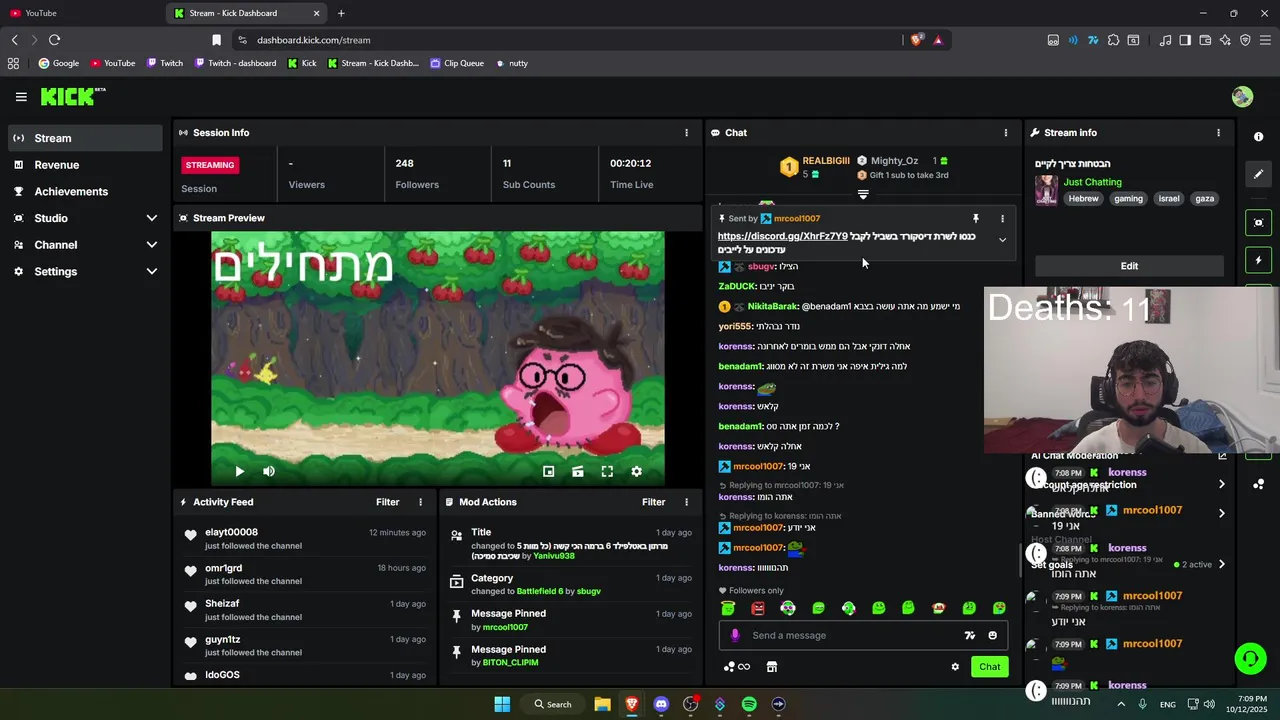This screenshot has height=720, width=1280.
Task: Click the Just Chatting category link
Action: coord(1092,182)
